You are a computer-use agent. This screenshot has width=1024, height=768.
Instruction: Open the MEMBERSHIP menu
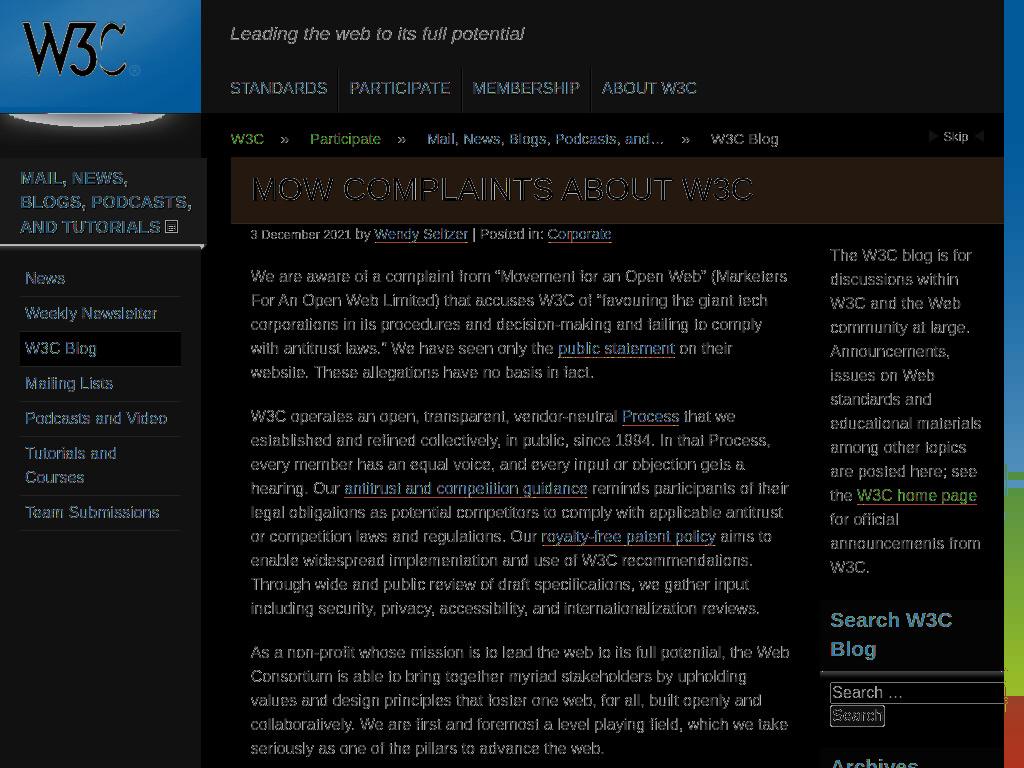point(526,88)
